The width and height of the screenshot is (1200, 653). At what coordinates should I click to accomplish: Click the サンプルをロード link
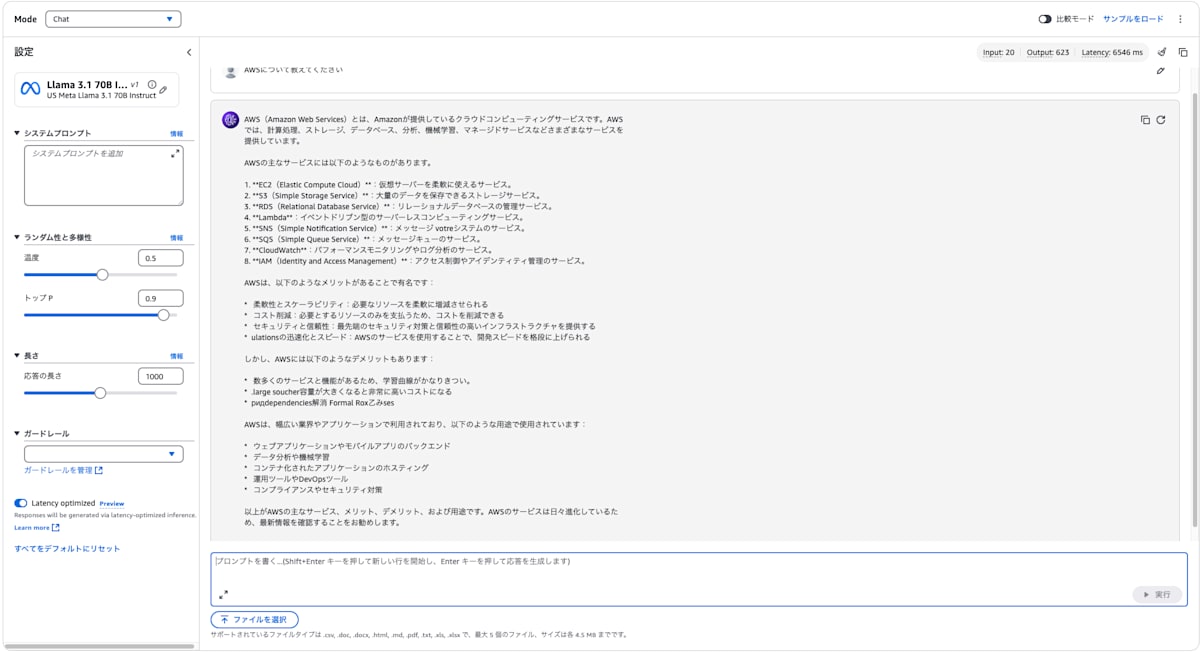1133,19
